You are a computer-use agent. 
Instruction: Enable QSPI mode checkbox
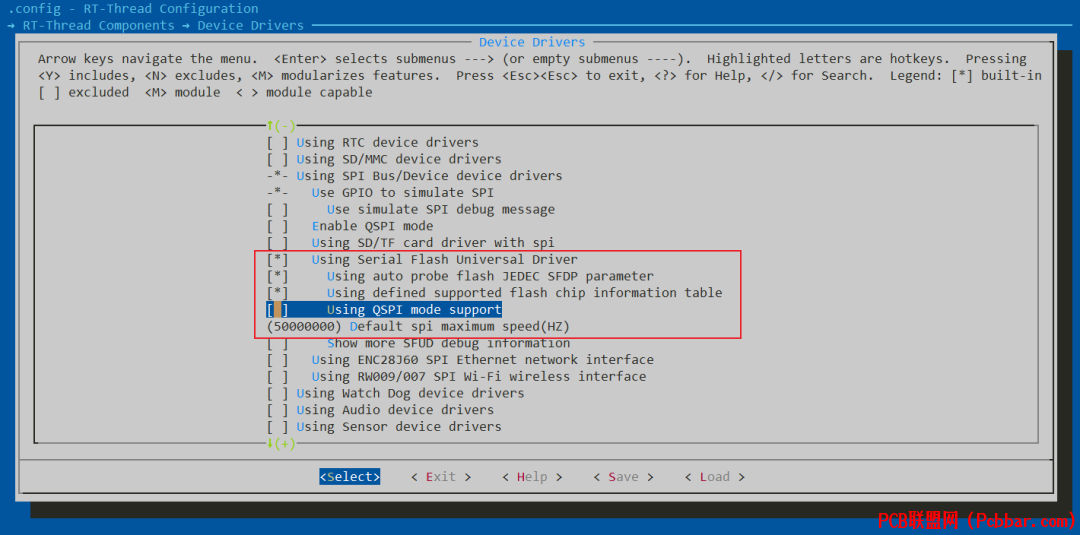(278, 226)
